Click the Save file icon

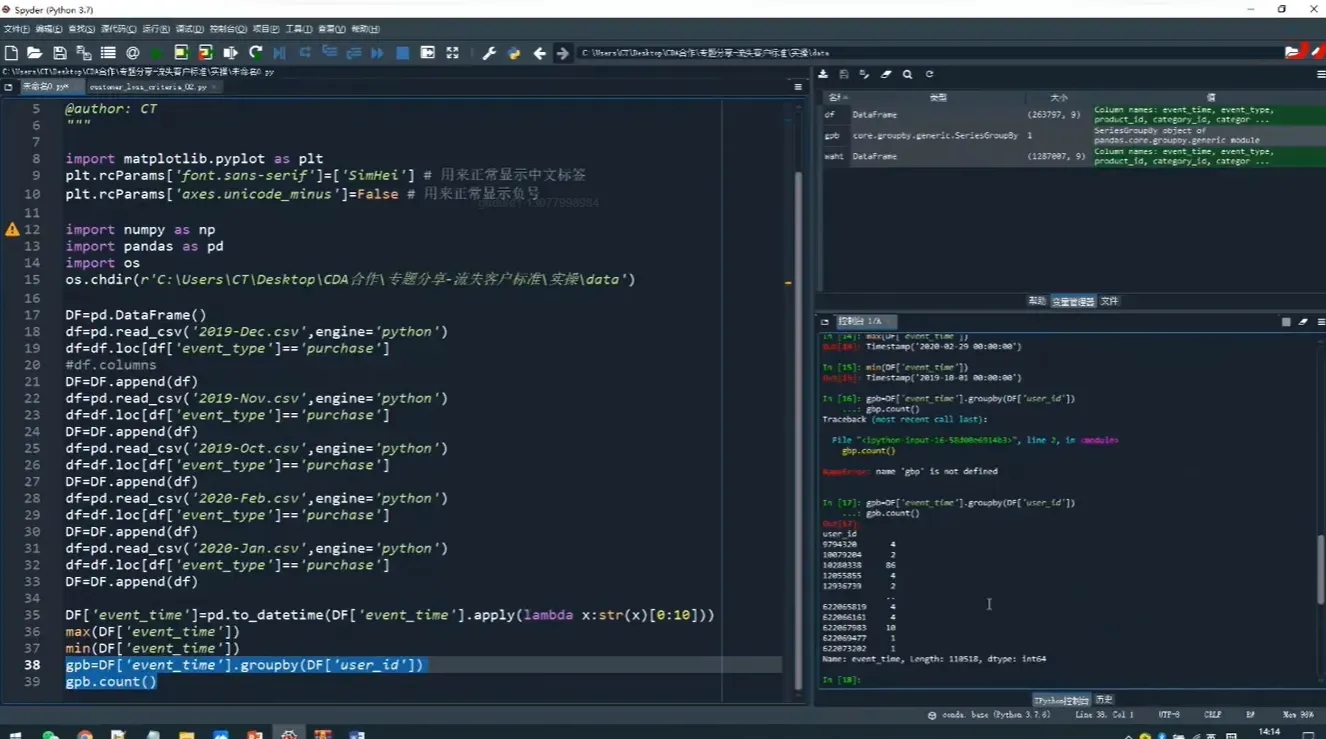(x=60, y=53)
